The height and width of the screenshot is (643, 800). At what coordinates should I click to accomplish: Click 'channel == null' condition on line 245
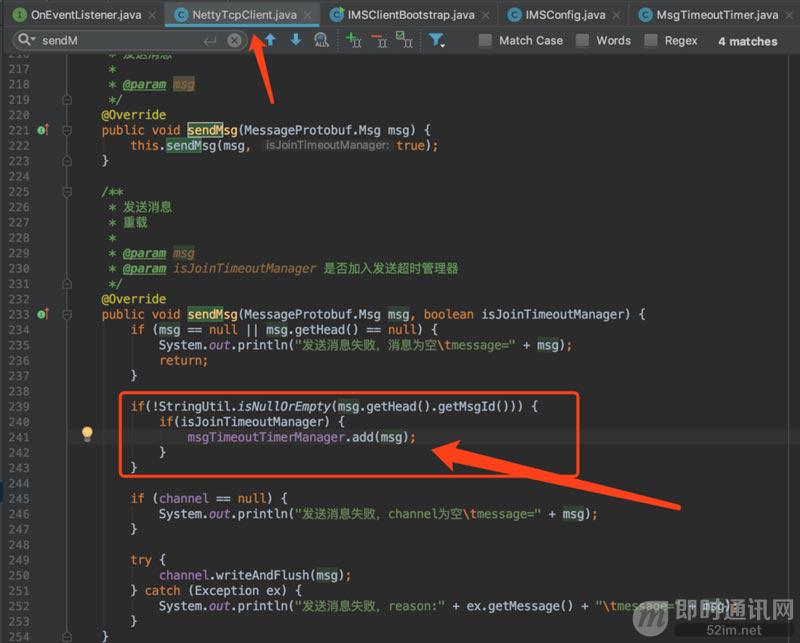click(x=212, y=499)
